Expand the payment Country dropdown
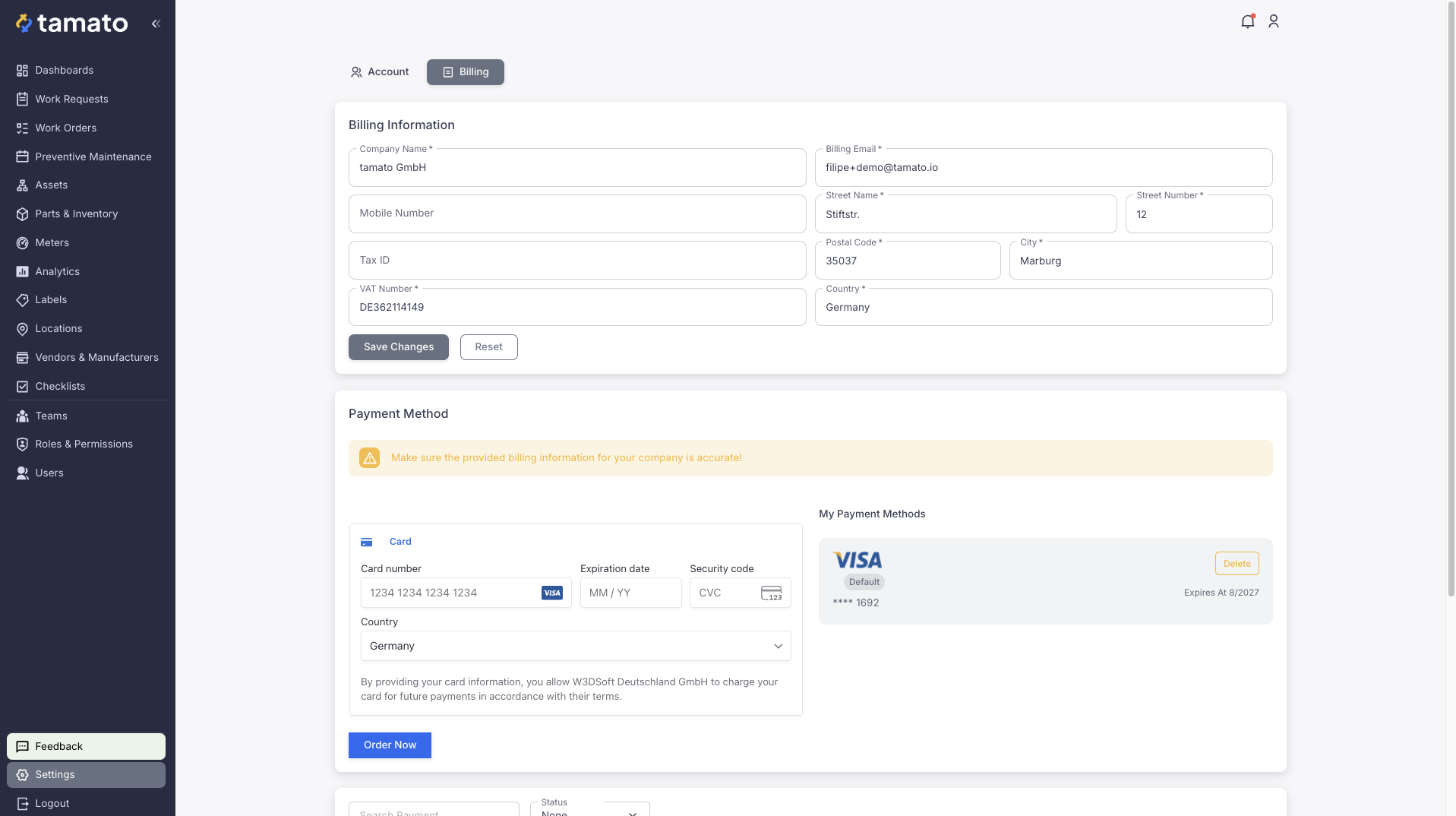This screenshot has height=816, width=1456. (x=575, y=646)
